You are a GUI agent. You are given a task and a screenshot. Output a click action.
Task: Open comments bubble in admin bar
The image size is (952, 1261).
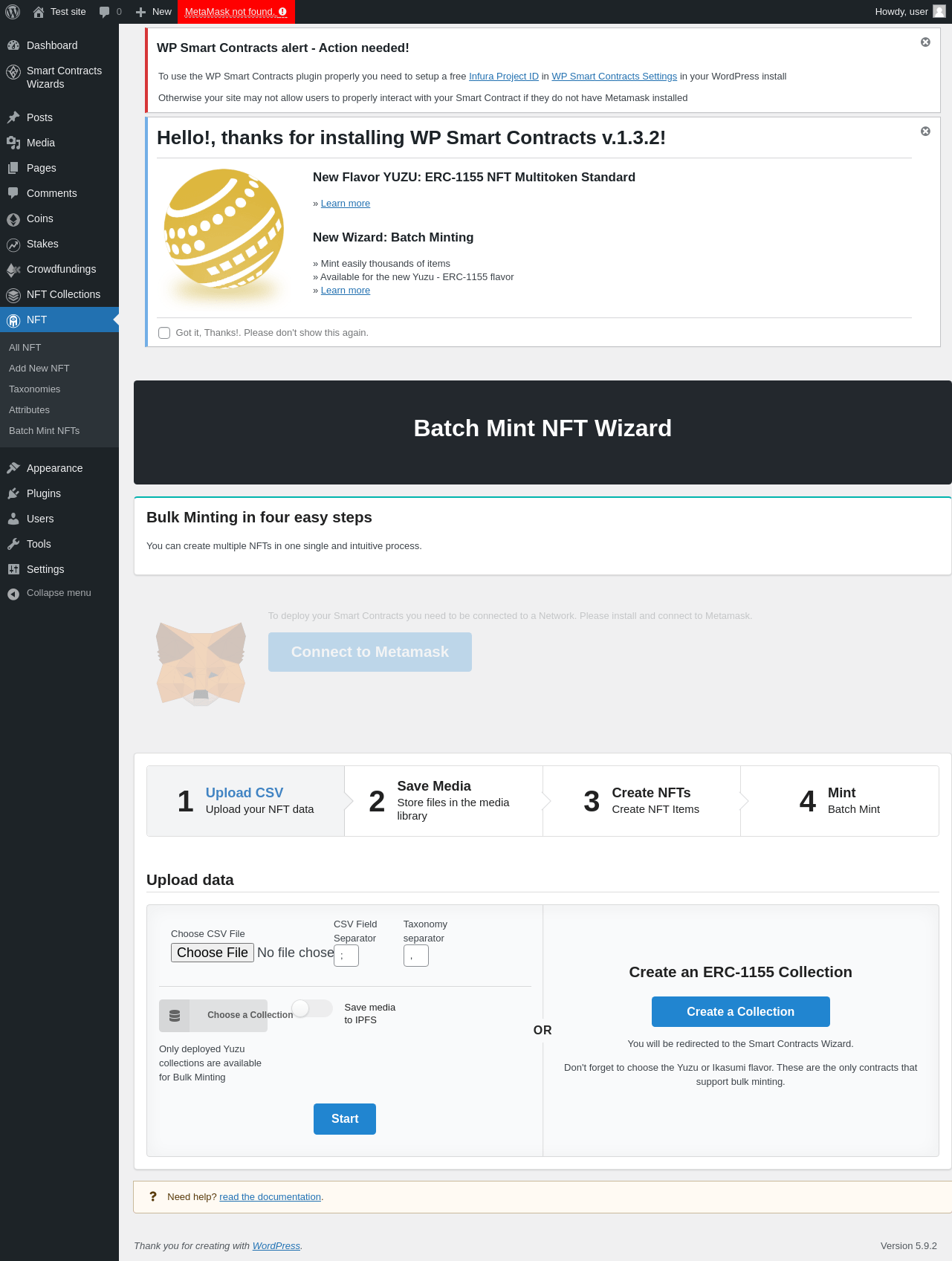104,12
